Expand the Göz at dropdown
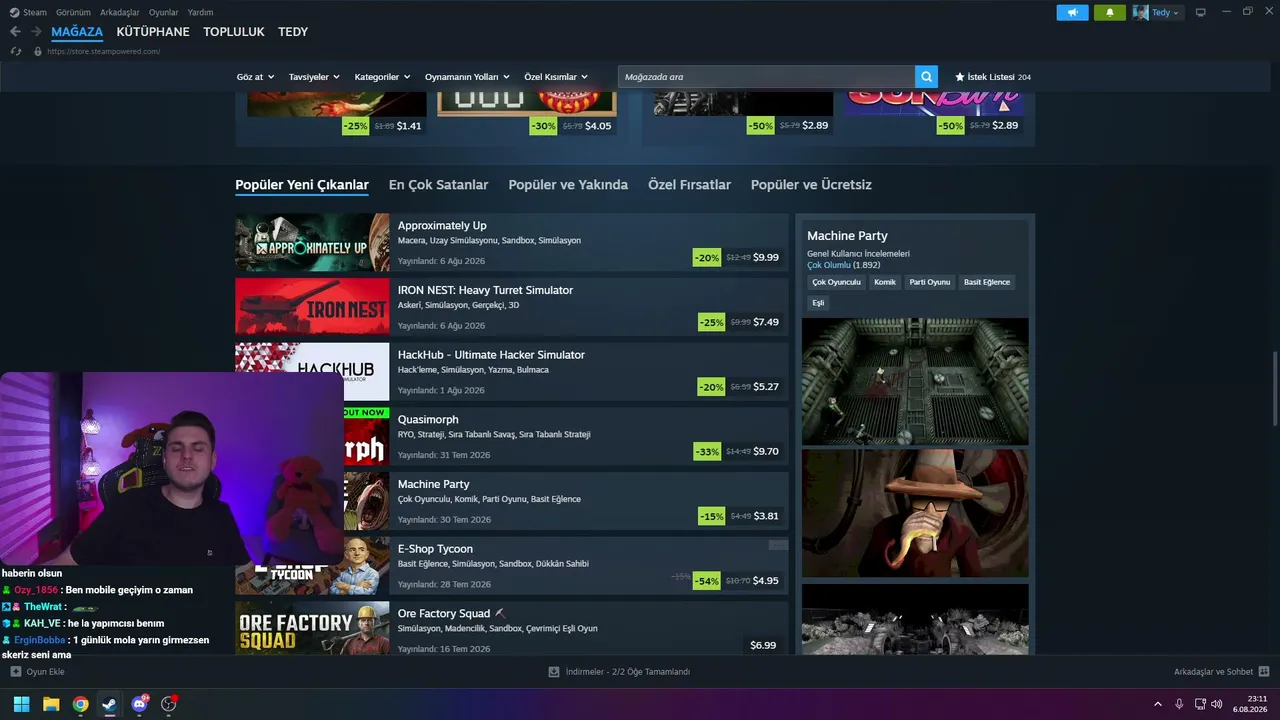This screenshot has height=720, width=1280. (254, 77)
